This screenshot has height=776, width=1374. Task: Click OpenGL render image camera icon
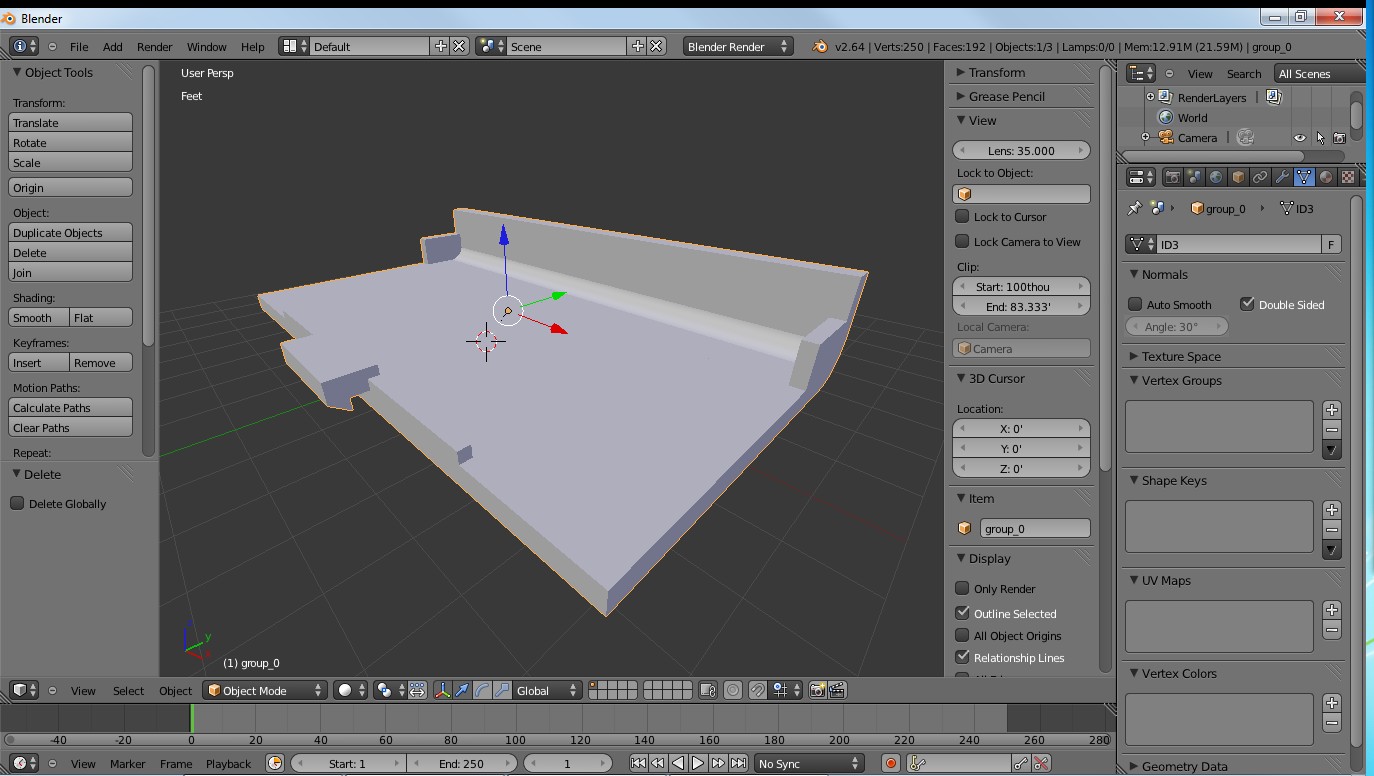(818, 690)
